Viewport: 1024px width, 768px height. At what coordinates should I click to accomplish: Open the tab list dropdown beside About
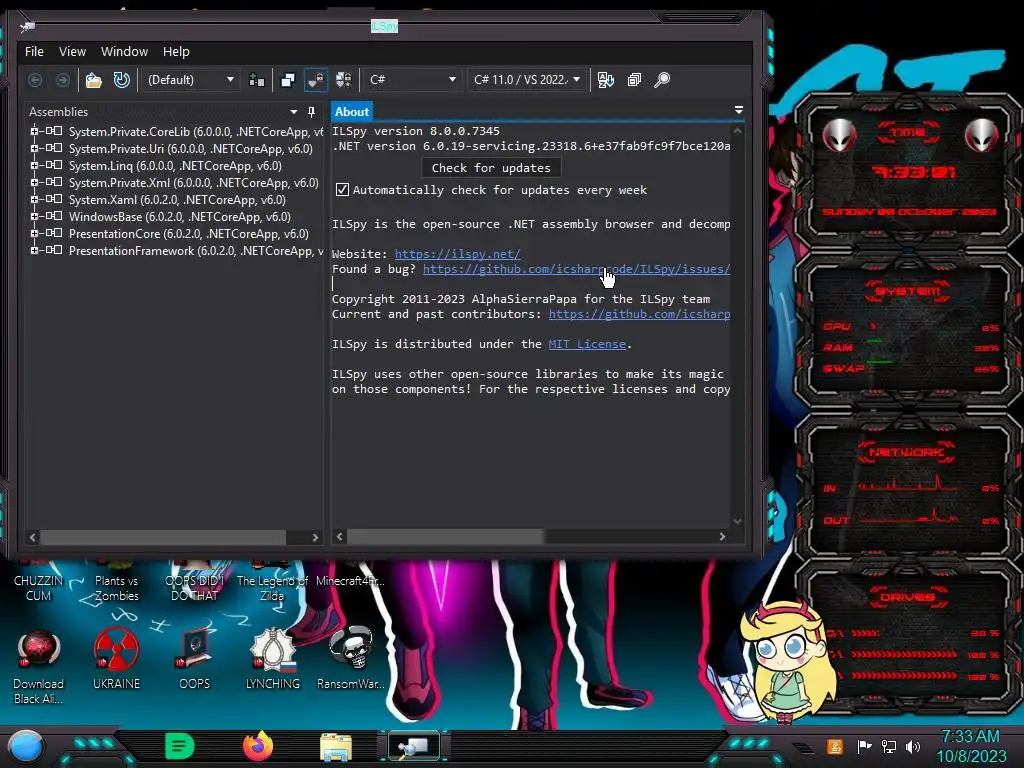(739, 110)
